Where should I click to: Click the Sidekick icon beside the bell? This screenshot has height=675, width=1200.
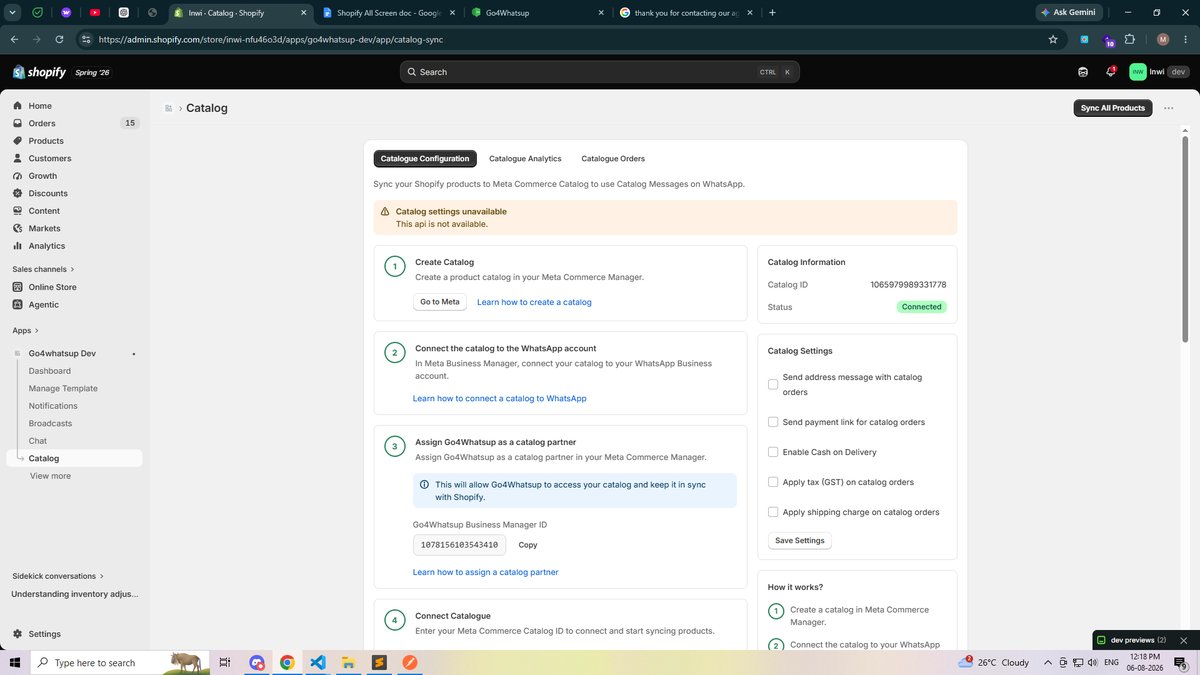tap(1083, 72)
